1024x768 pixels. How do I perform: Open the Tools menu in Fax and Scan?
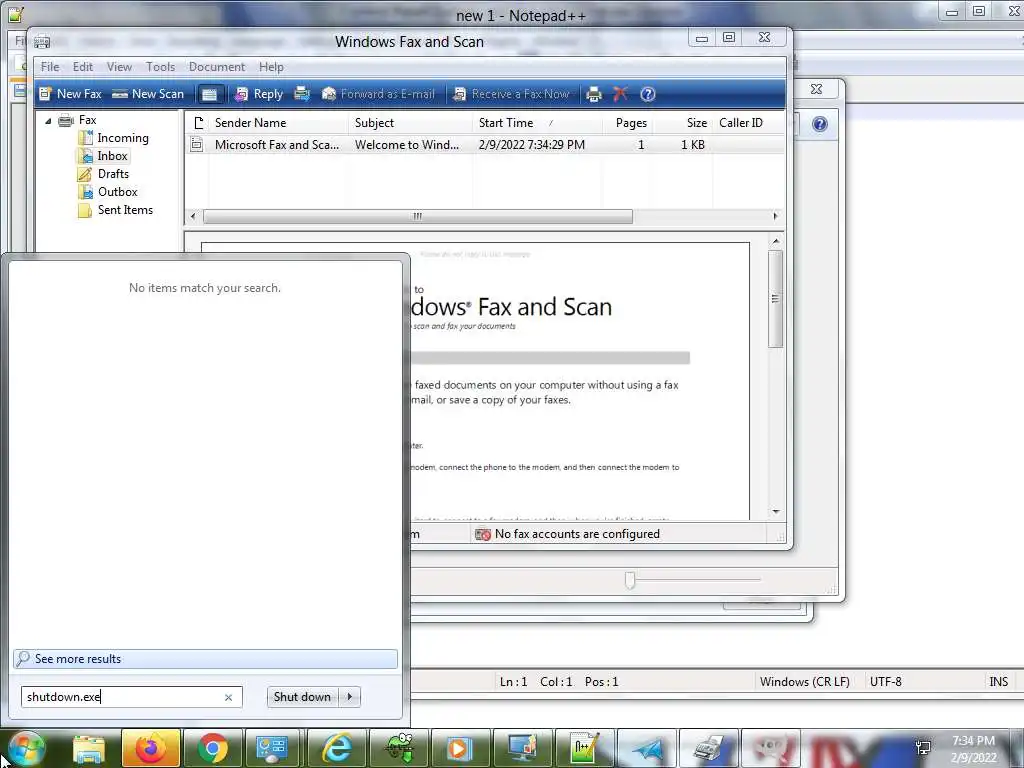click(160, 67)
